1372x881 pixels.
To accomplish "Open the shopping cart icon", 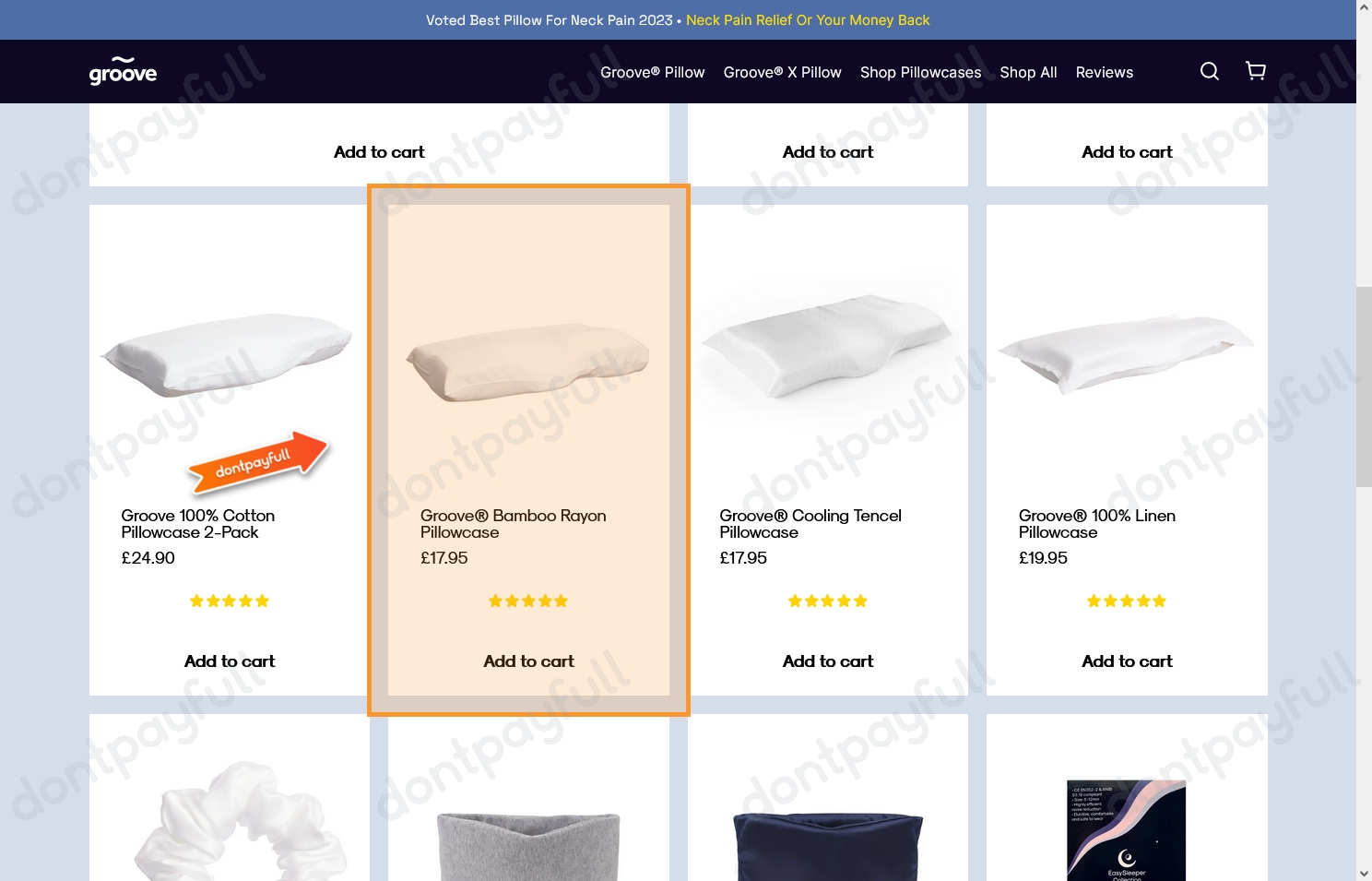I will click(x=1256, y=71).
